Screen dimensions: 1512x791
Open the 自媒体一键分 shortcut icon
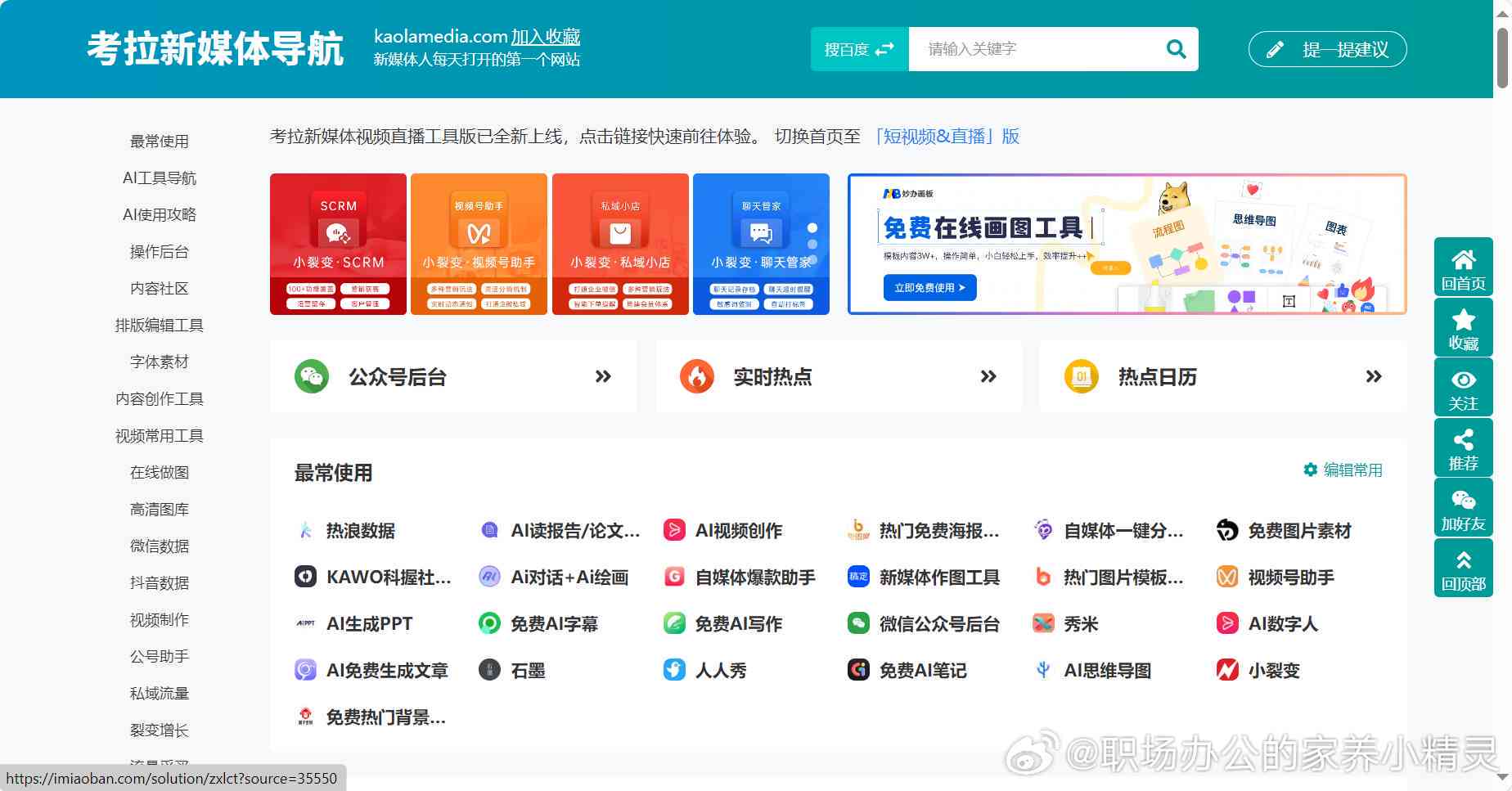coord(1043,530)
